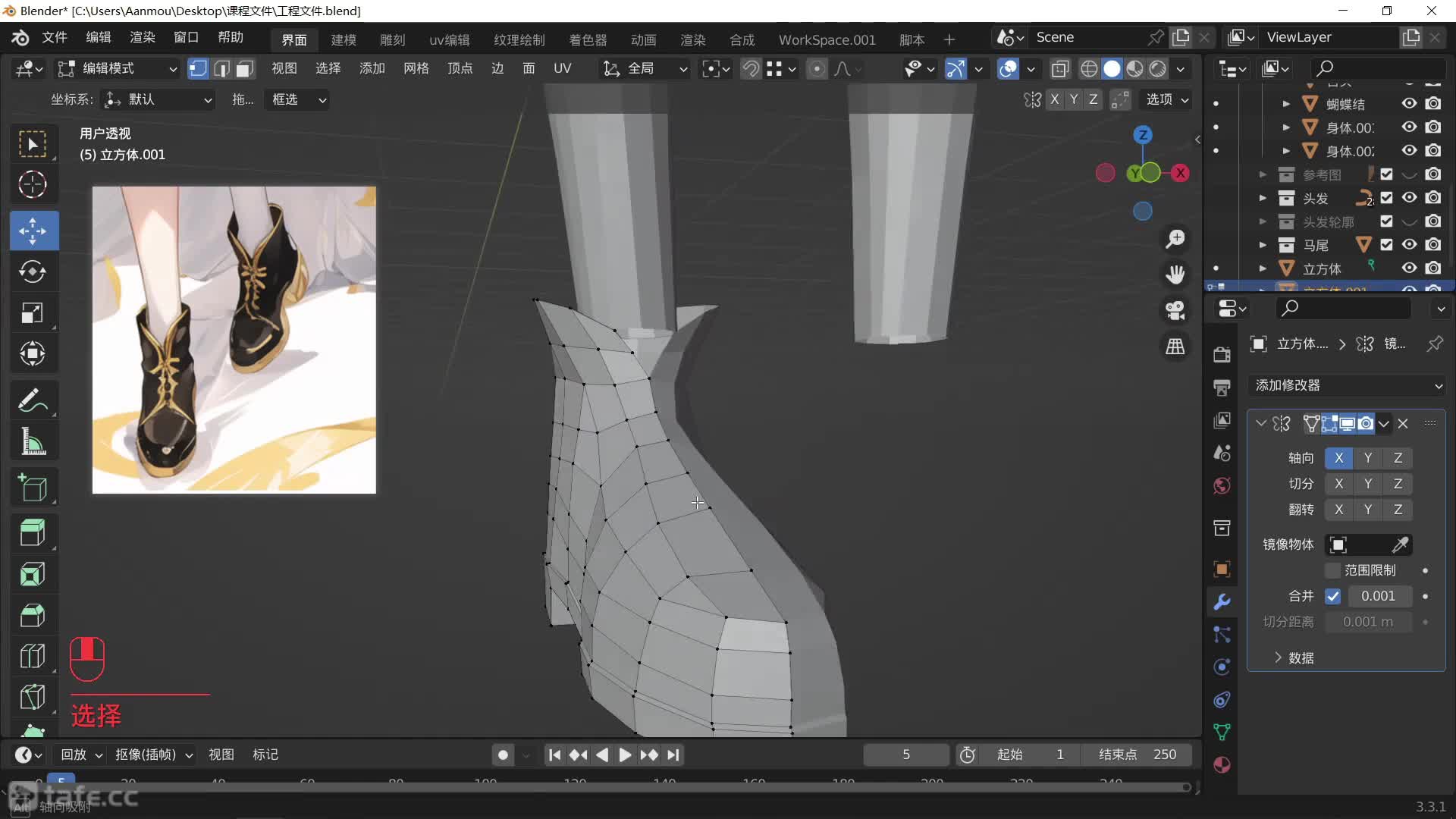This screenshot has height=819, width=1456.
Task: Switch to the 建模 workspace tab
Action: 344,39
